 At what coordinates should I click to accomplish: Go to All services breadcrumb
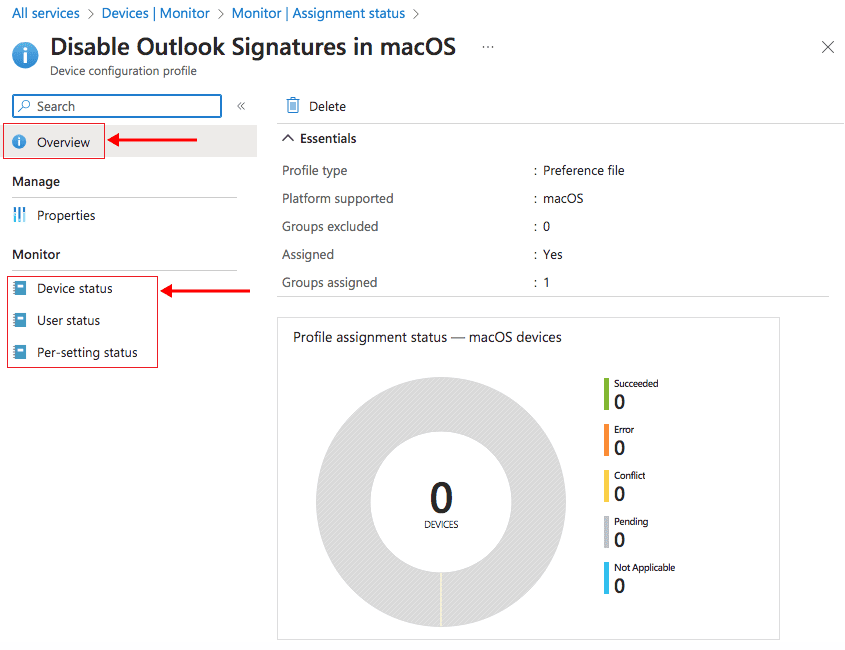45,14
